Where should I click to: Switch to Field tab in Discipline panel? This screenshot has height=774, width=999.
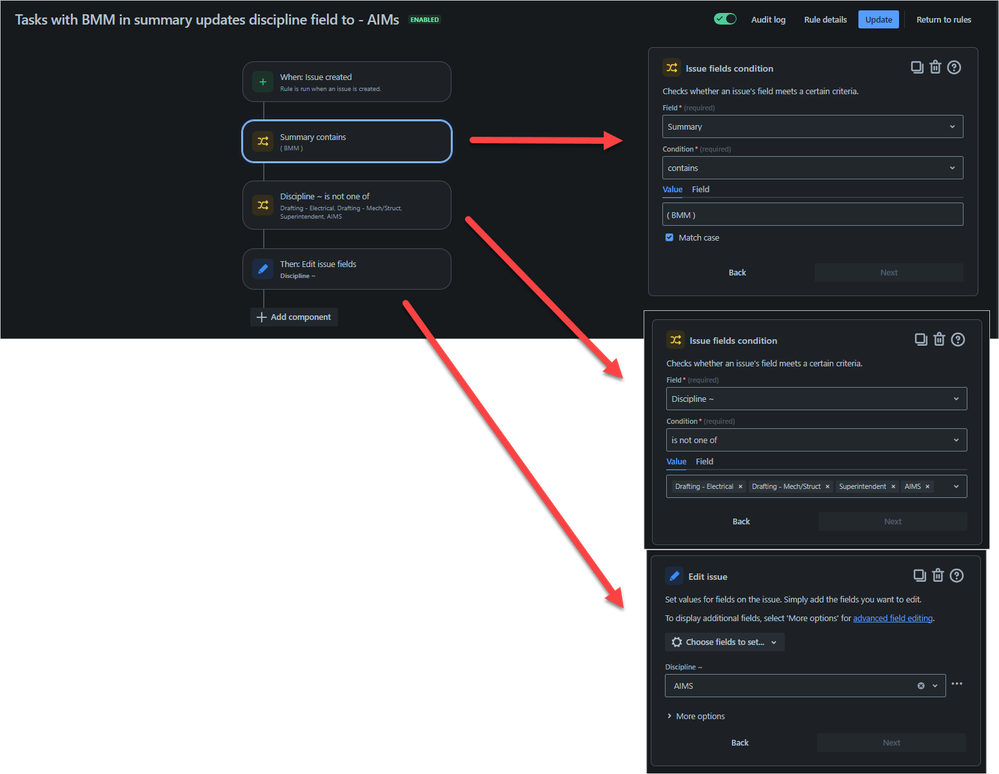[x=704, y=462]
